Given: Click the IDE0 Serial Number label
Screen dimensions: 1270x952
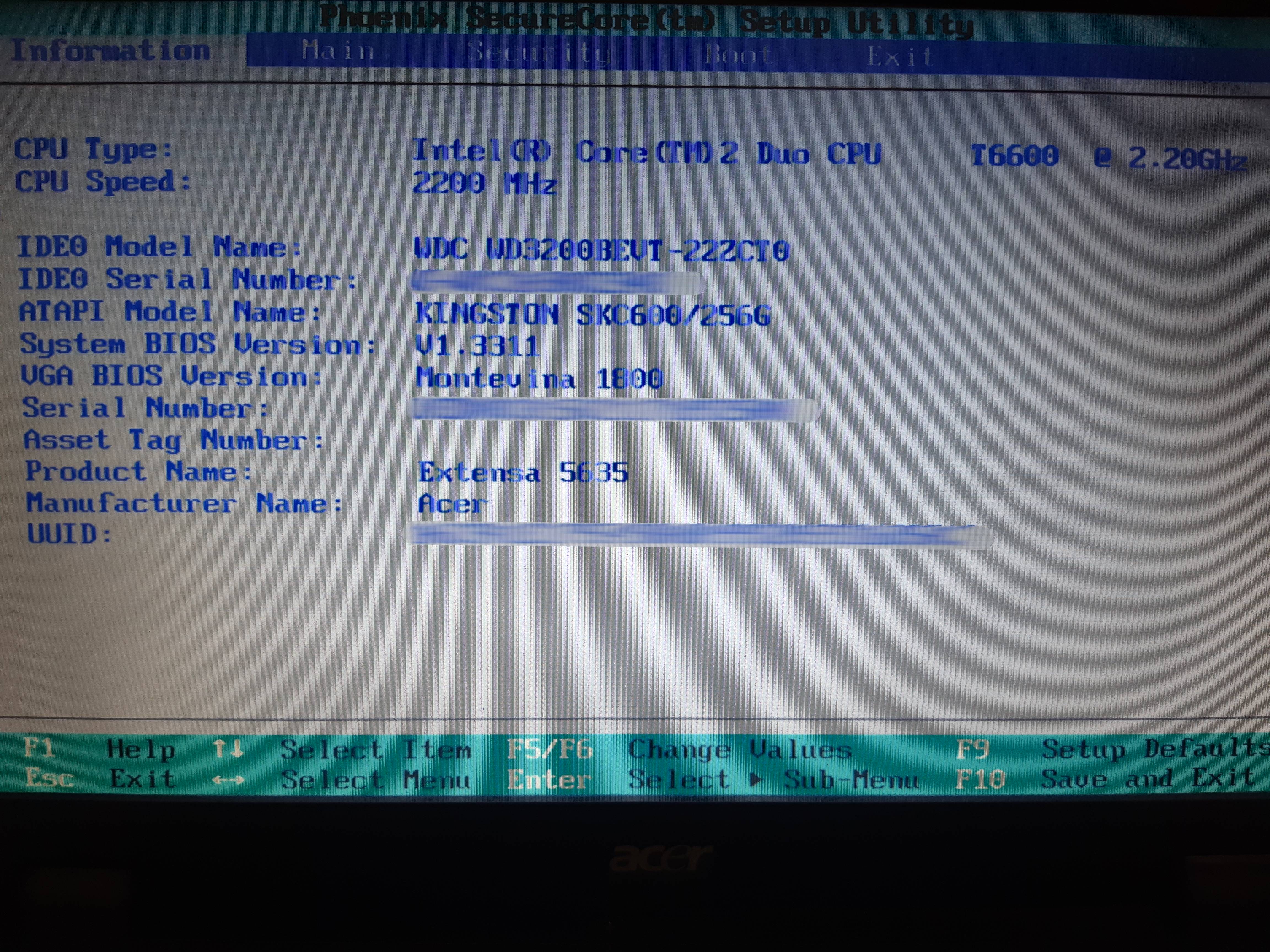Looking at the screenshot, I should 187,280.
